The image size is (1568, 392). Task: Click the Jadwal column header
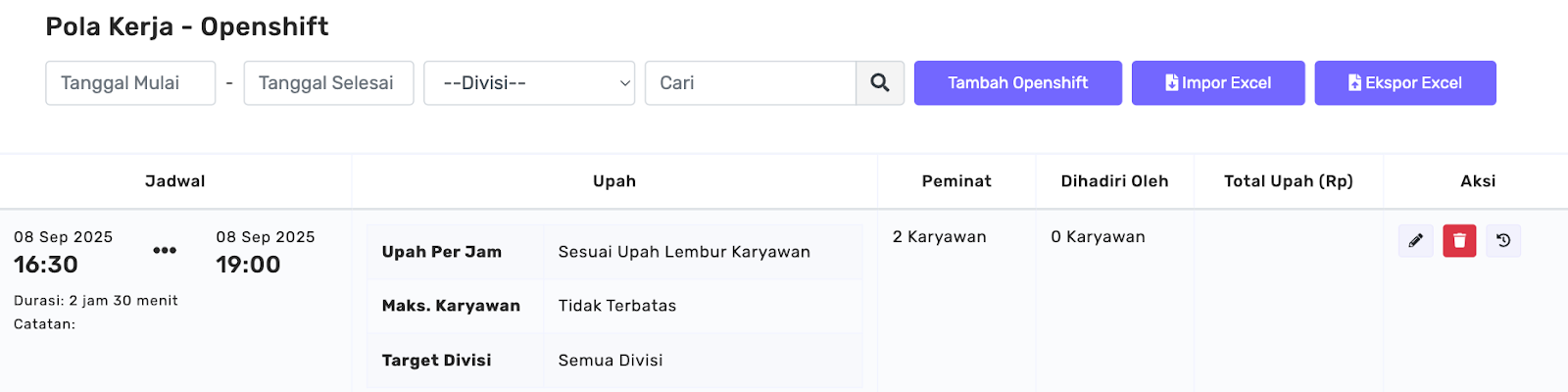[x=175, y=181]
